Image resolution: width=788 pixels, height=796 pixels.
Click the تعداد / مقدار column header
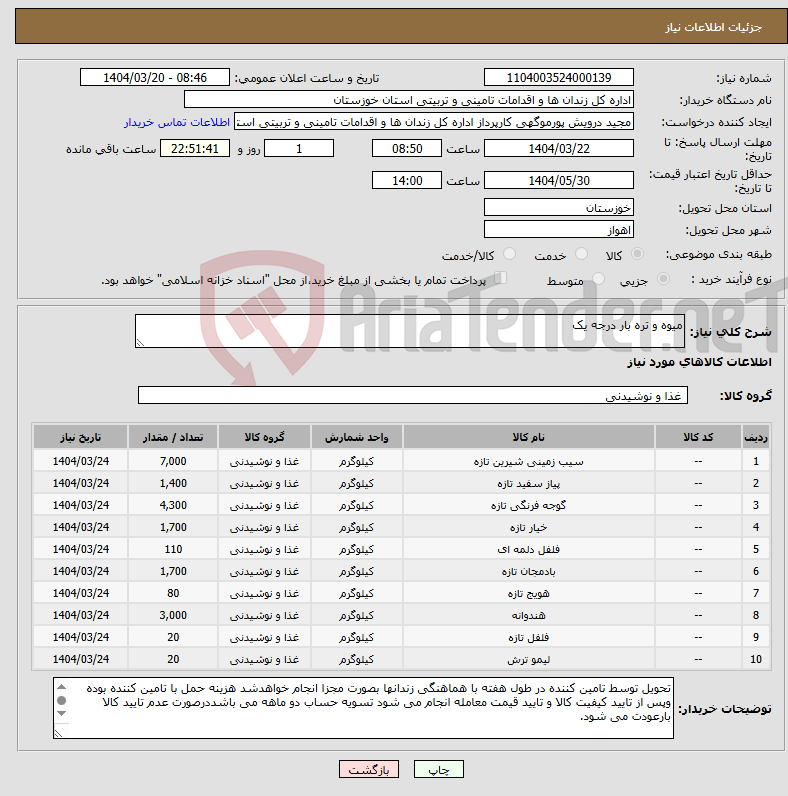173,437
